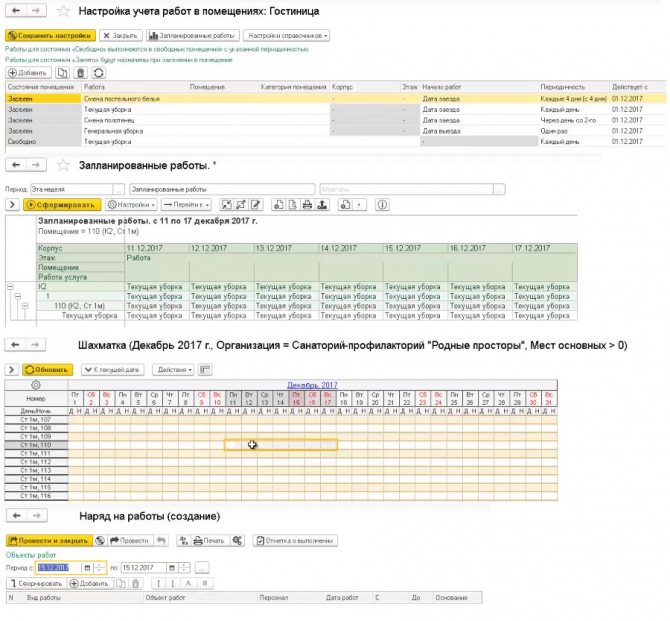
Task: Click the Периодичность column header
Action: (x=573, y=87)
